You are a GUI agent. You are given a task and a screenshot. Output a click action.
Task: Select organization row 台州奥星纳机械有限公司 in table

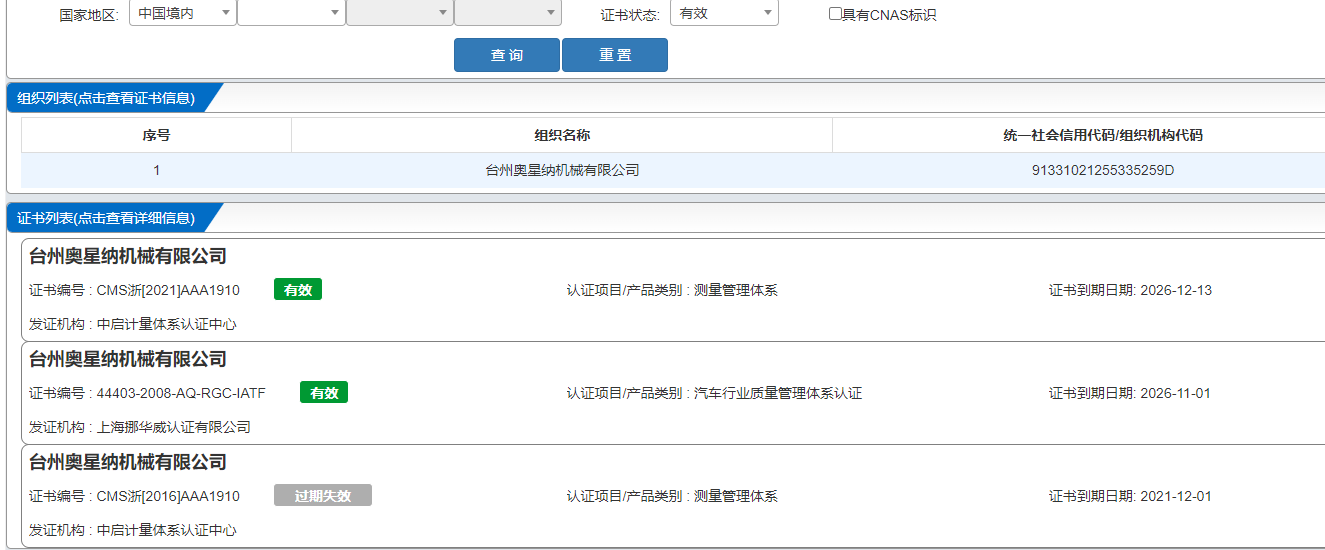pos(562,170)
